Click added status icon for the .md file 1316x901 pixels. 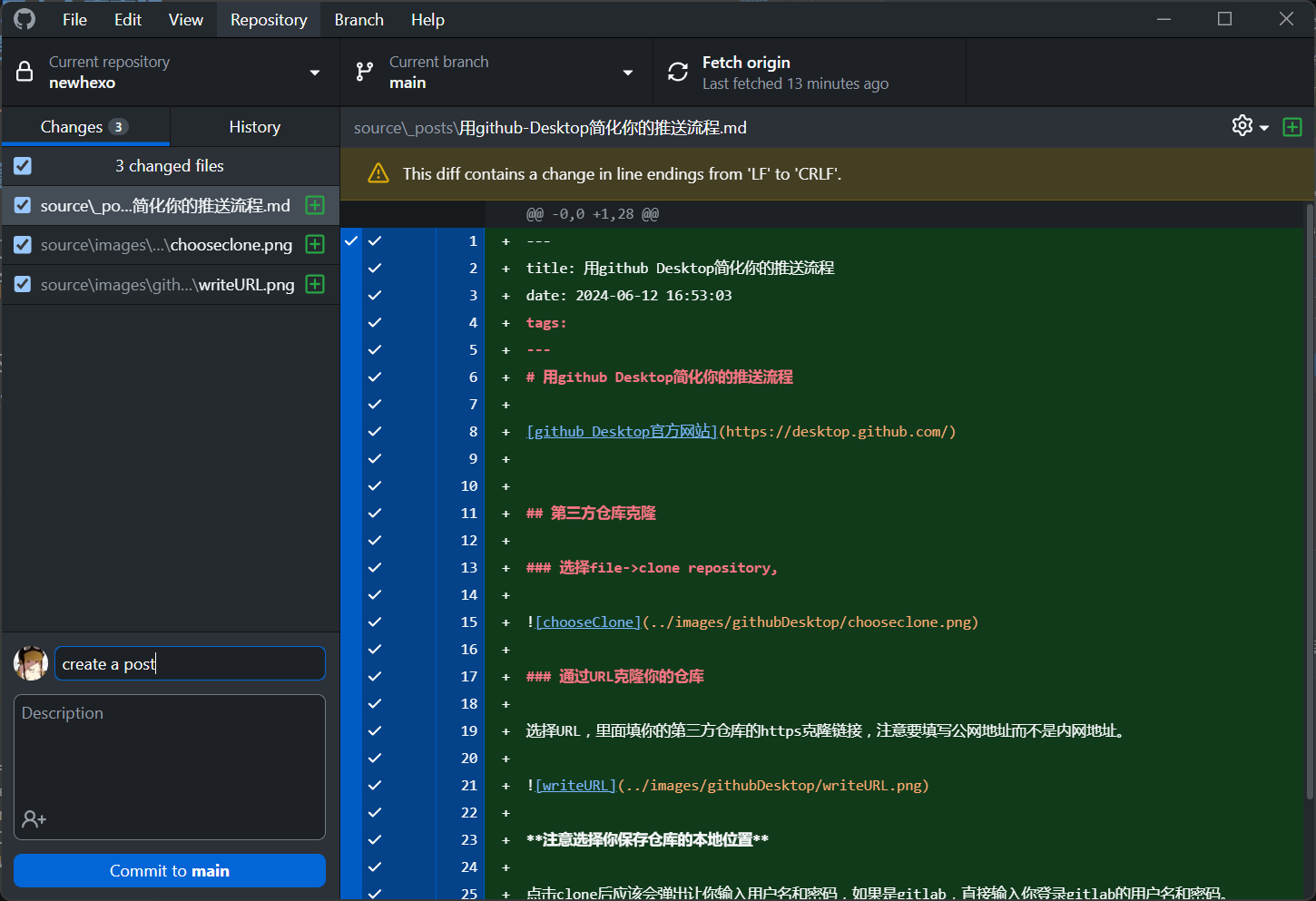point(315,205)
